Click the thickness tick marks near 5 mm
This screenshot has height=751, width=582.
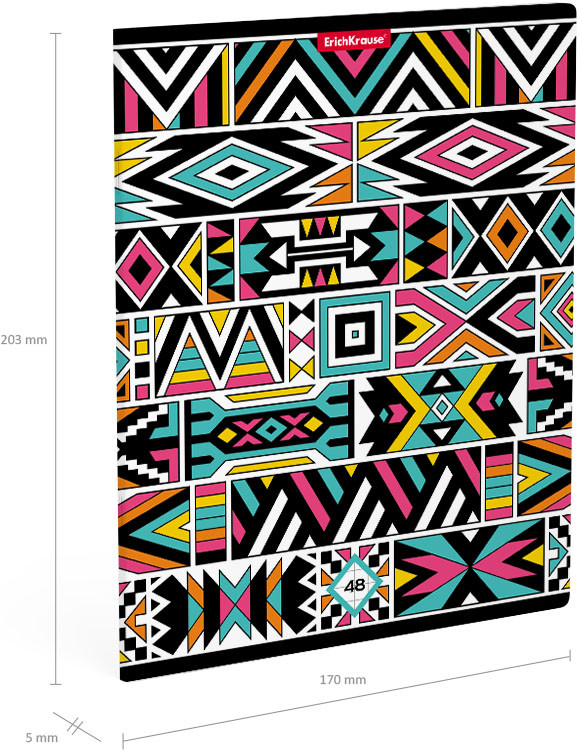76,725
